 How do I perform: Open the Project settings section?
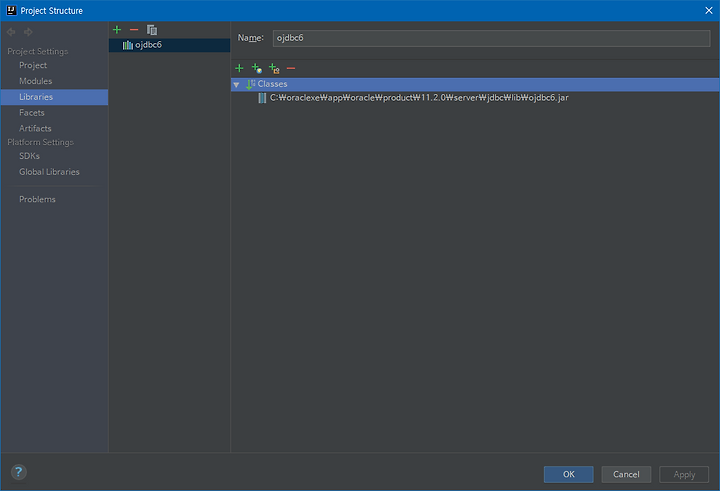(x=33, y=65)
